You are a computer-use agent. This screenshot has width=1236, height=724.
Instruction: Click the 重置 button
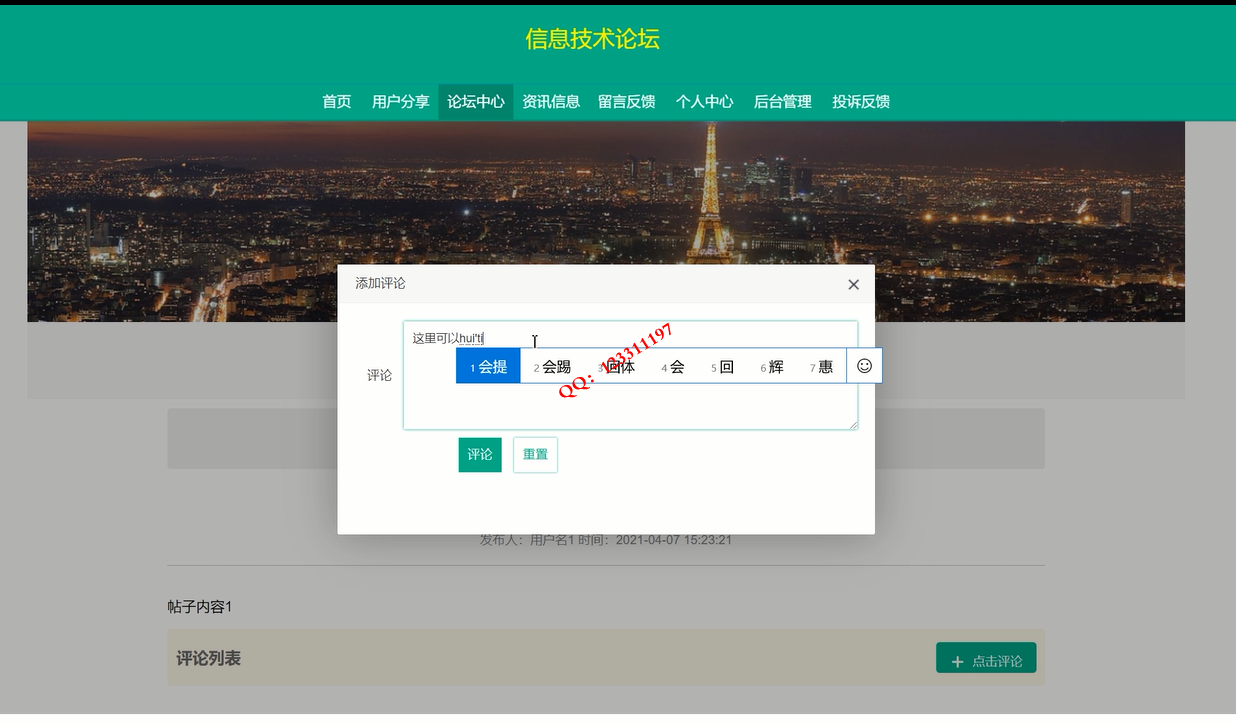(535, 454)
